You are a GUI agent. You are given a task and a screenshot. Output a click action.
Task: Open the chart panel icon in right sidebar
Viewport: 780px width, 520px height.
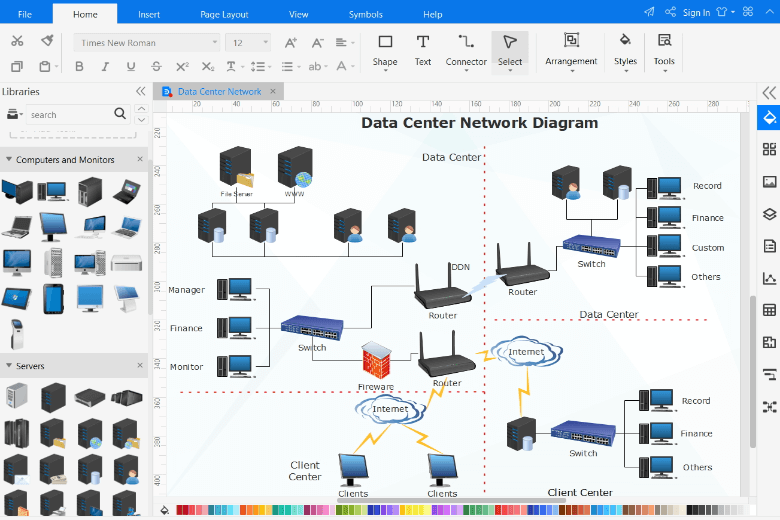(770, 279)
